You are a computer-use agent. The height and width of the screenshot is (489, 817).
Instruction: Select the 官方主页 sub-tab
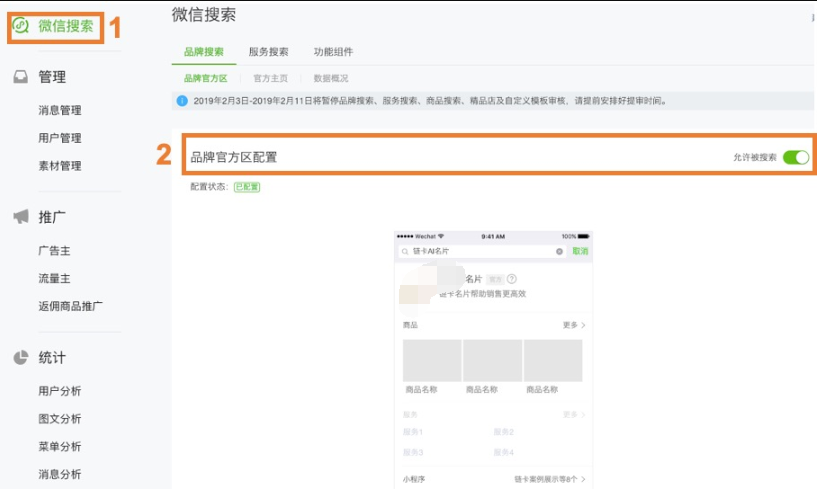270,78
